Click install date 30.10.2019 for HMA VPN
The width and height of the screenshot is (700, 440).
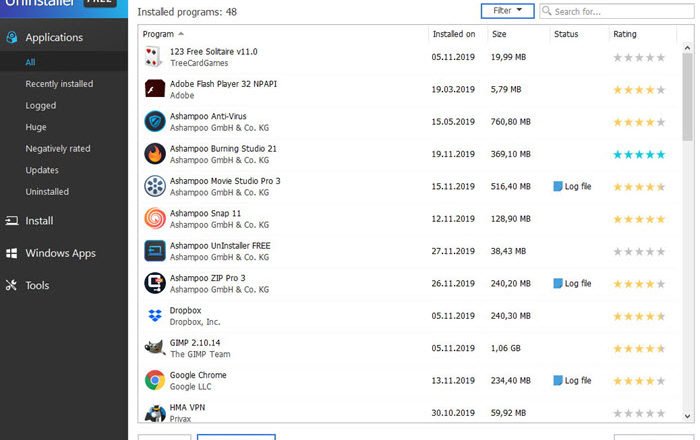(453, 413)
